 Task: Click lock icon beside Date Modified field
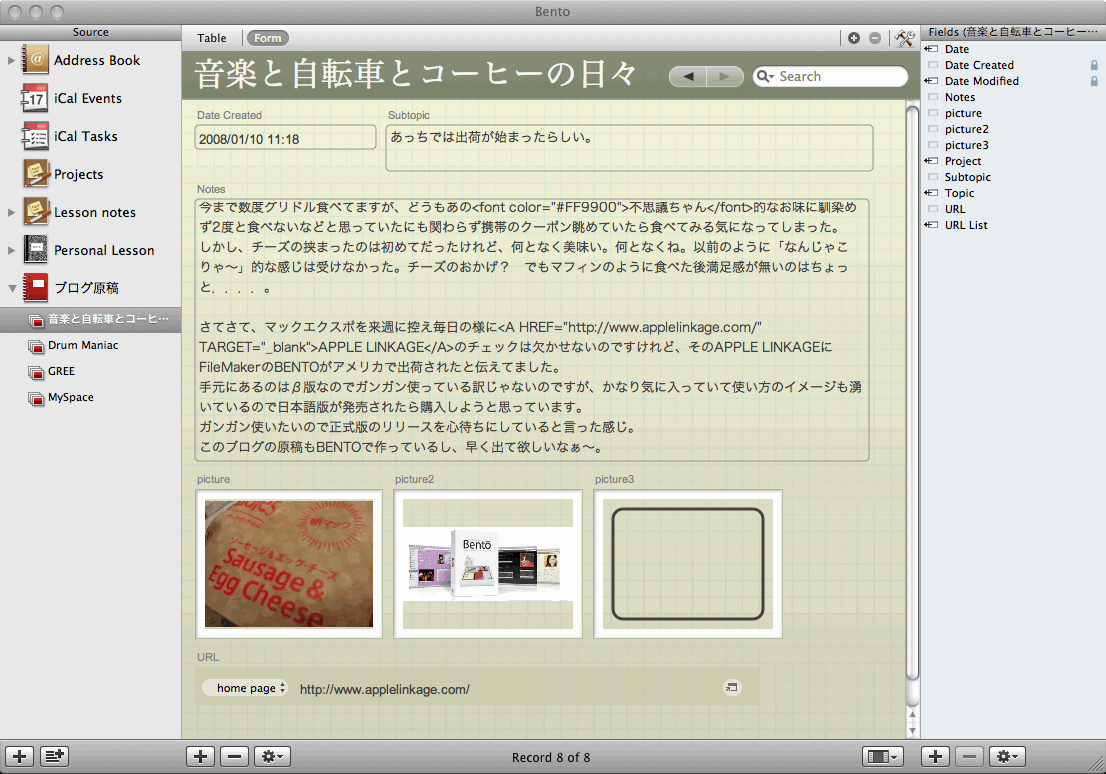click(1094, 81)
